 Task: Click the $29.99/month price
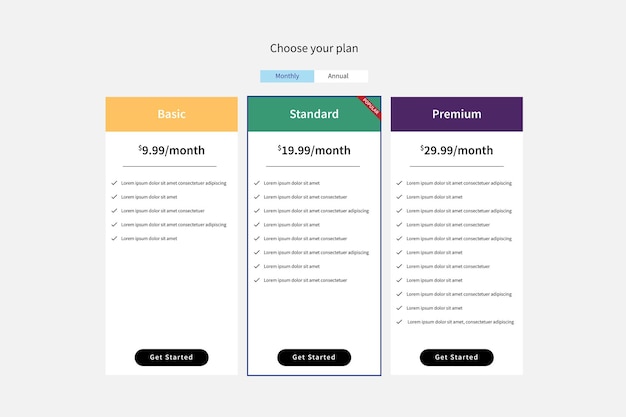pyautogui.click(x=456, y=151)
